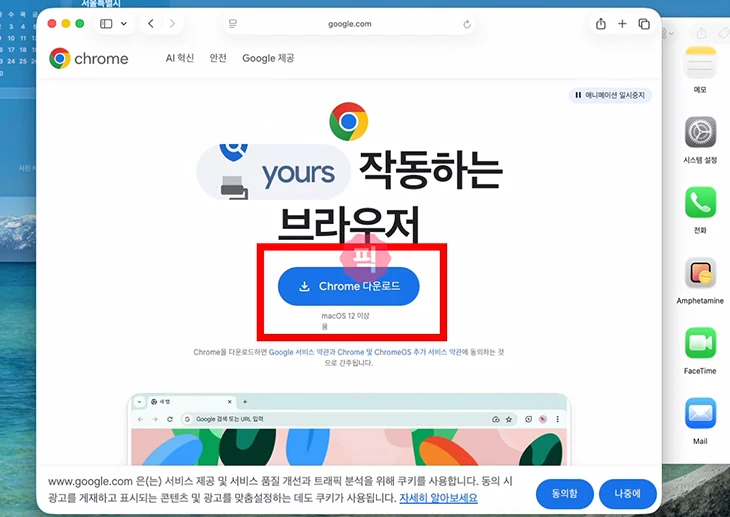The width and height of the screenshot is (730, 517).
Task: Go back with the Safari back arrow
Action: [151, 24]
